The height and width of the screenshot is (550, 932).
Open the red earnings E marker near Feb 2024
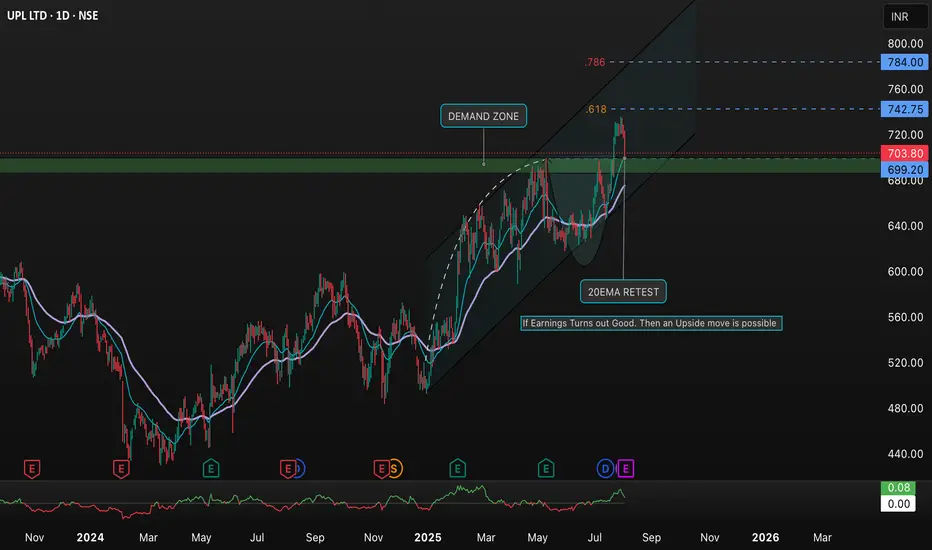(121, 469)
